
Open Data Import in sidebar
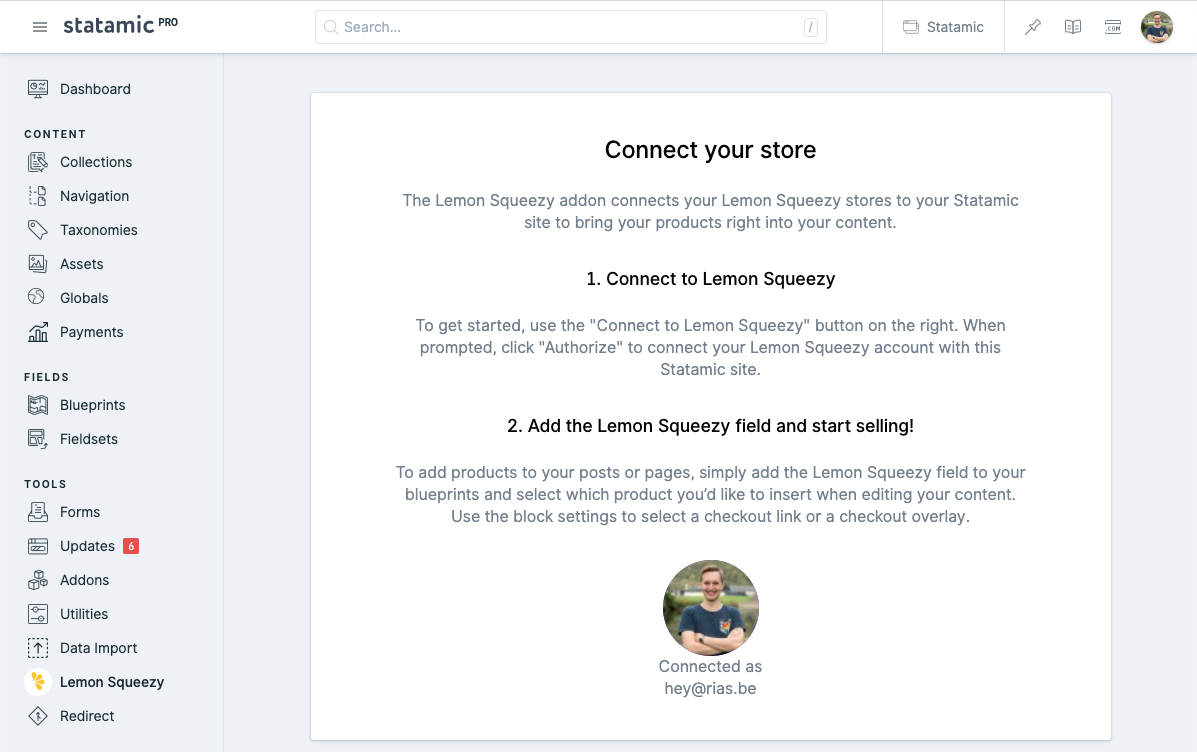coord(98,648)
